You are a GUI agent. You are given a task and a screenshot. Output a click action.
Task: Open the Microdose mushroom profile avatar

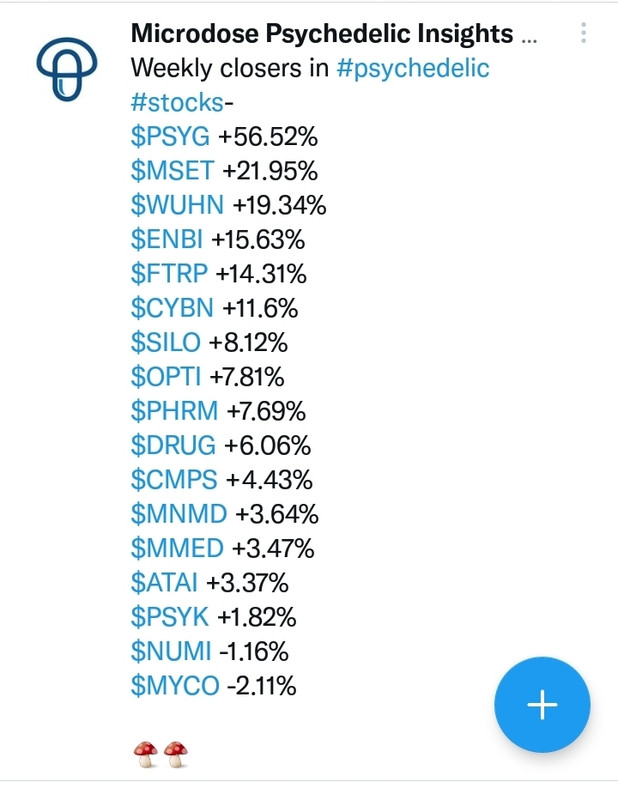tap(67, 69)
